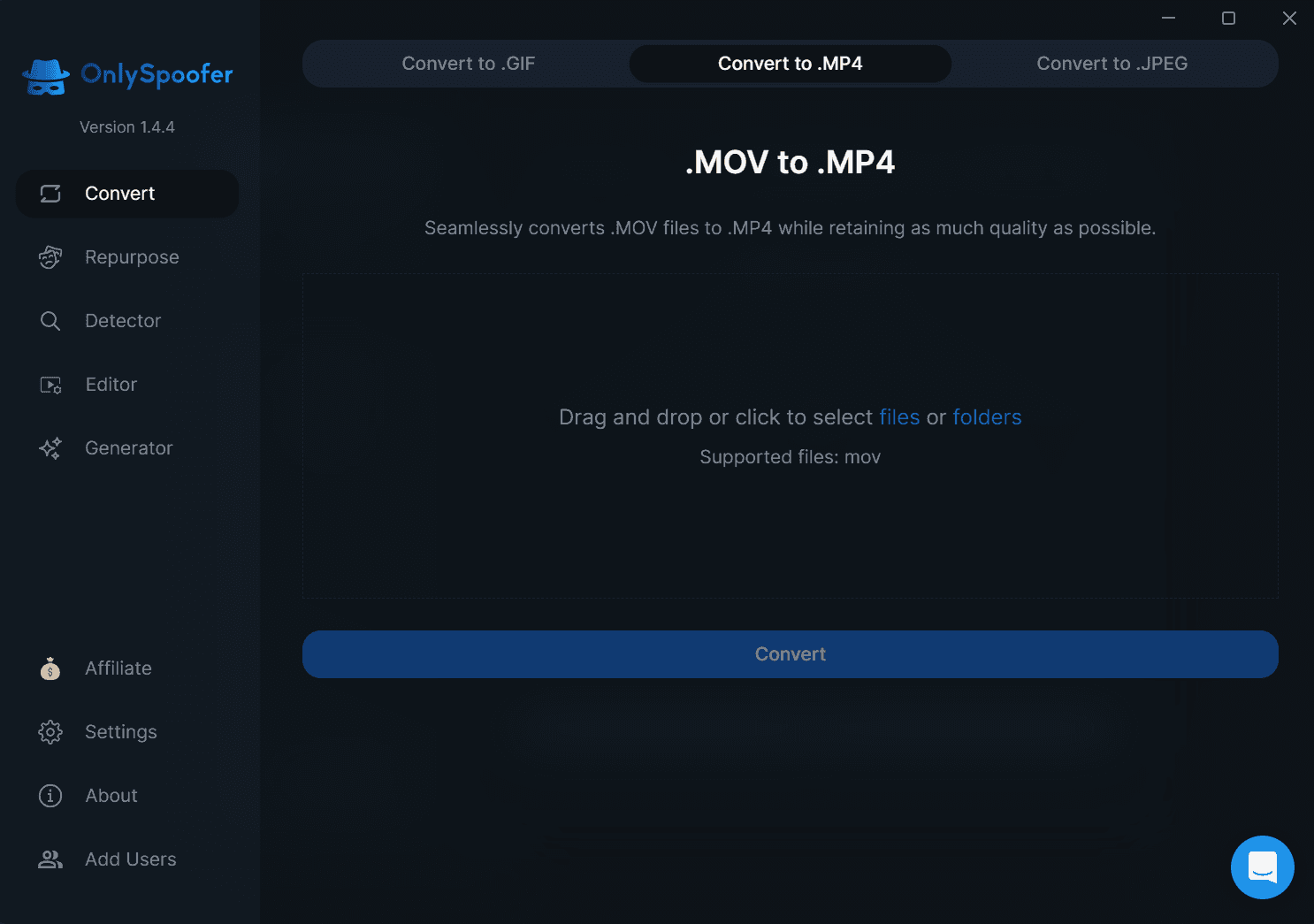Click the OnlySpoofer masked hat logo
The width and height of the screenshot is (1314, 924).
(x=46, y=77)
